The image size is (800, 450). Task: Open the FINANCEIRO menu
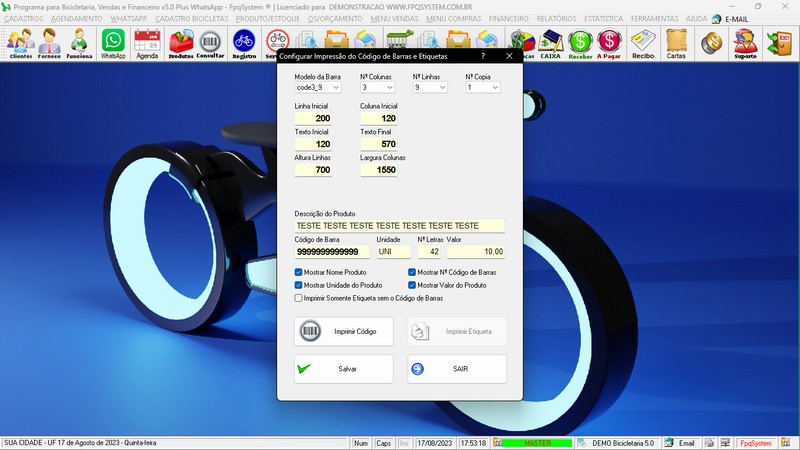coord(509,18)
